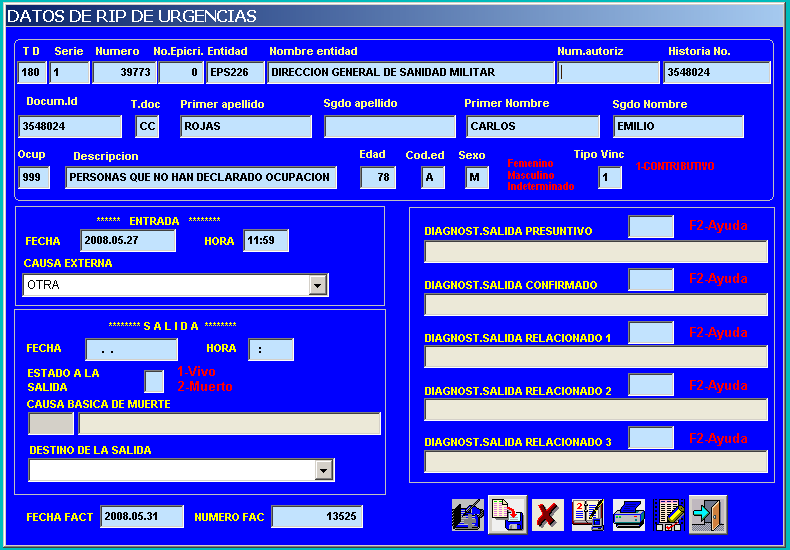The width and height of the screenshot is (790, 550).
Task: Click the Edad field containing 78
Action: tap(378, 177)
